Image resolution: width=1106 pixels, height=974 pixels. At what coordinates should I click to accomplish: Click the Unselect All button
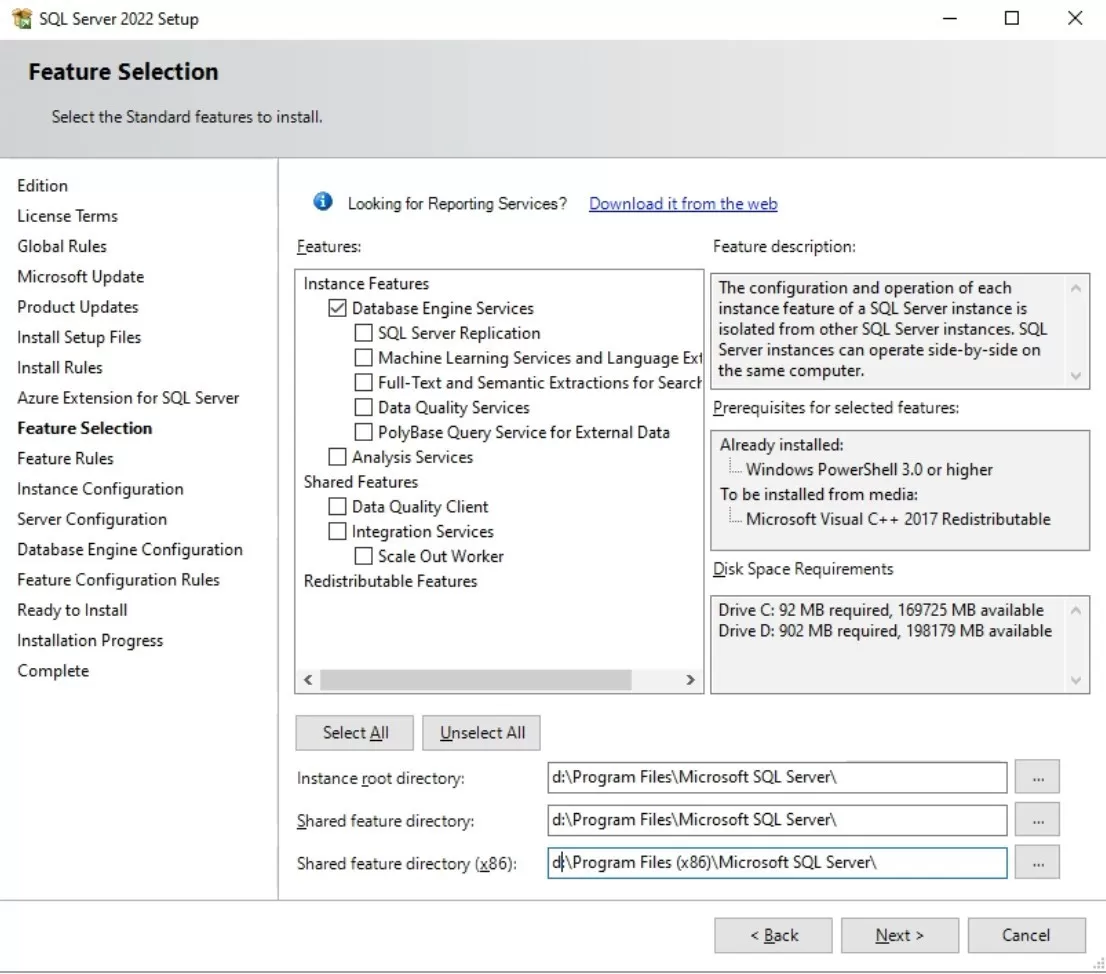(482, 733)
